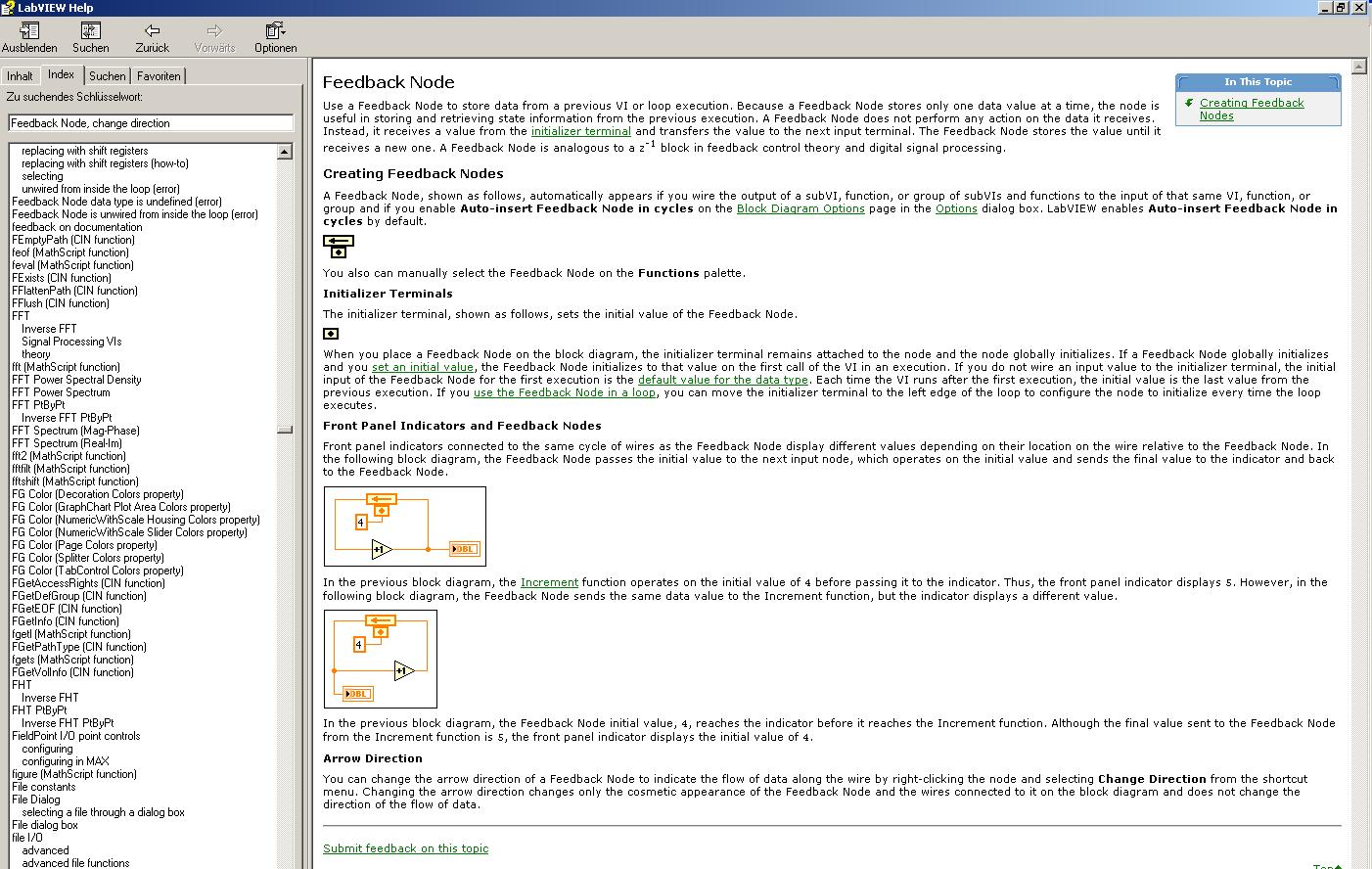Select index entry FEmptyPath (CIN function)
1372x869 pixels.
73,240
